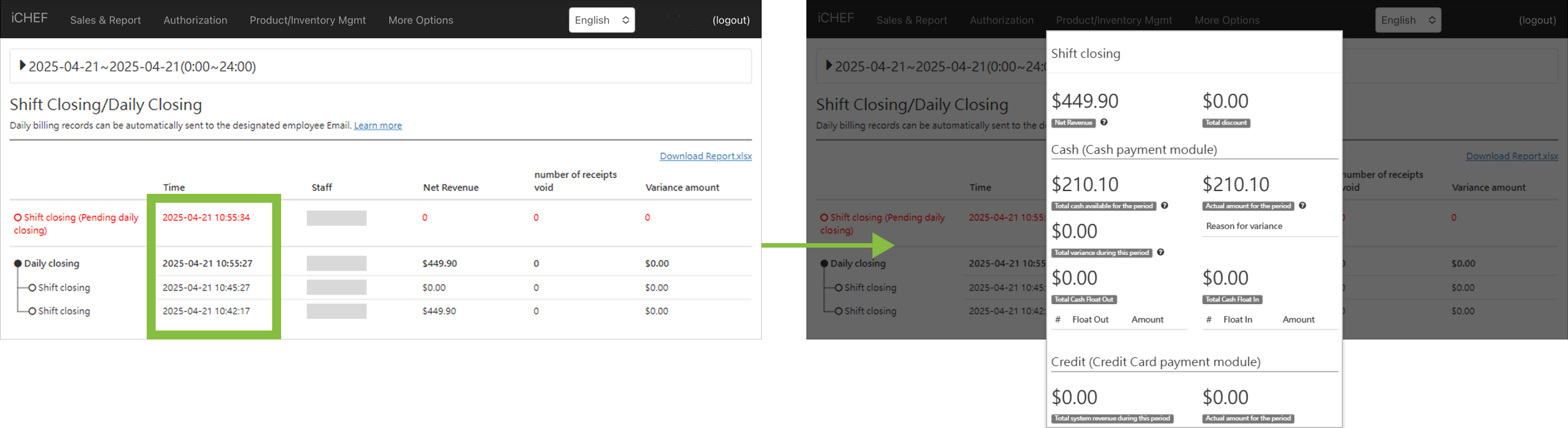Click the (logout) link on undimmed navbar
Viewport: 1568px width, 428px height.
tap(730, 20)
